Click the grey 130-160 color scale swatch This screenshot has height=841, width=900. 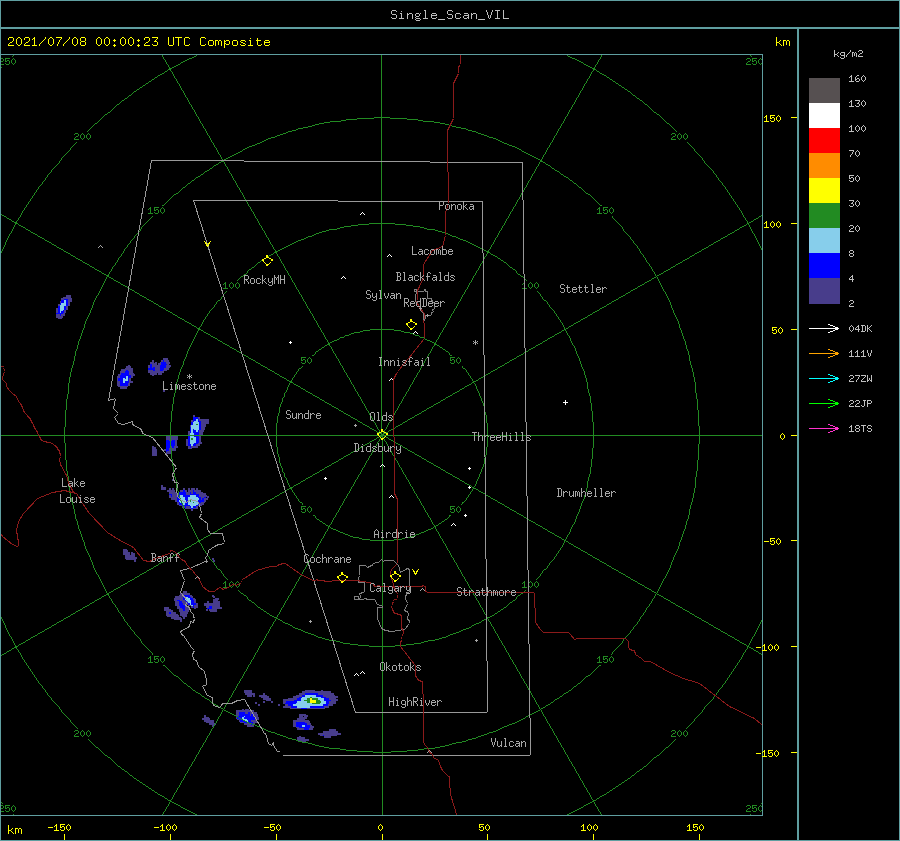coord(824,91)
